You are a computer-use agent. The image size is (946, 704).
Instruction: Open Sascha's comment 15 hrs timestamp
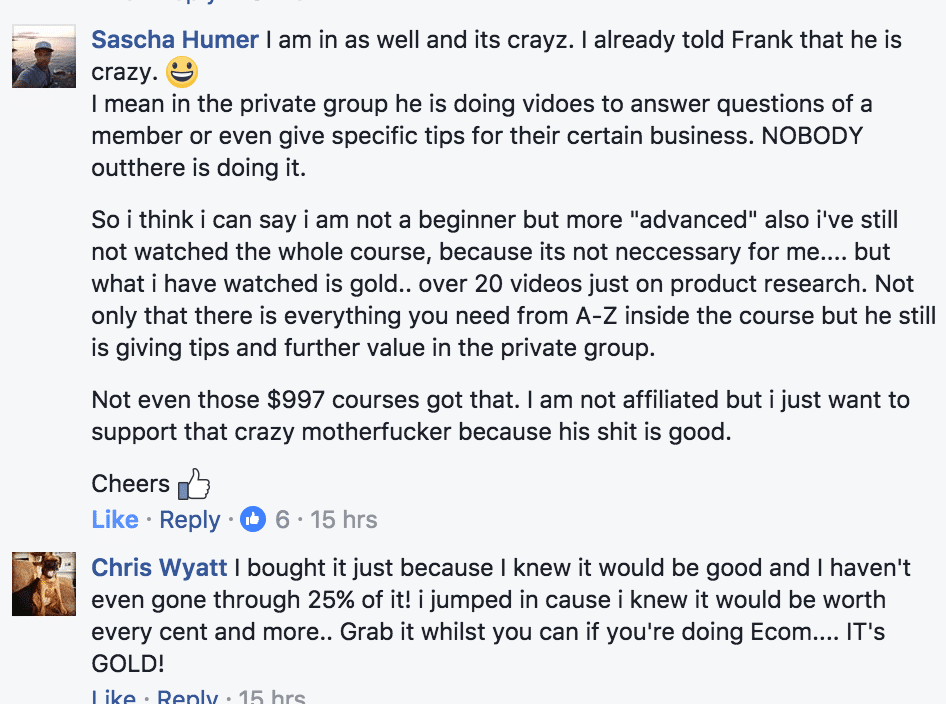point(343,520)
